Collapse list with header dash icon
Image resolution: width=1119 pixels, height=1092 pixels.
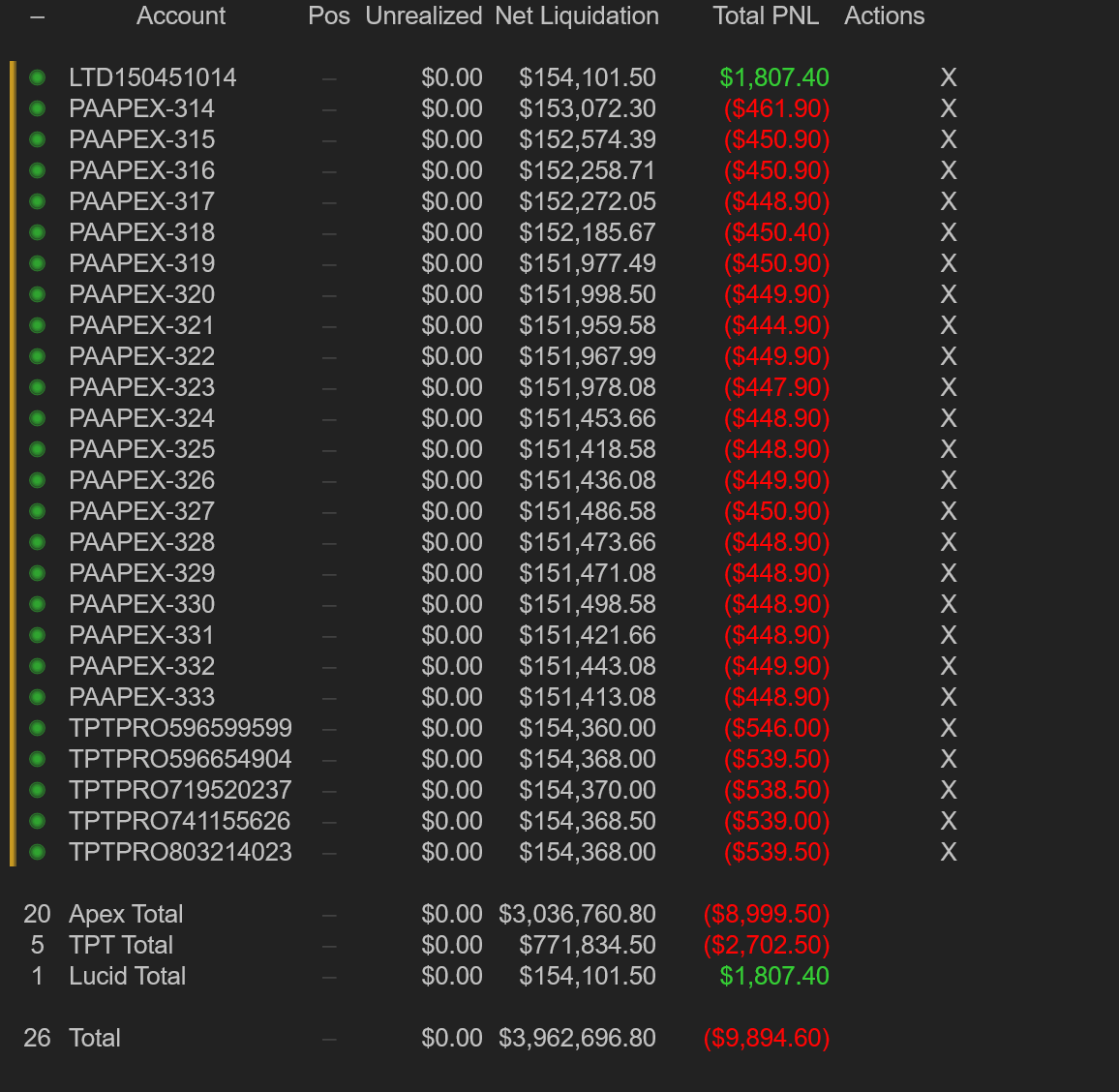pyautogui.click(x=37, y=16)
